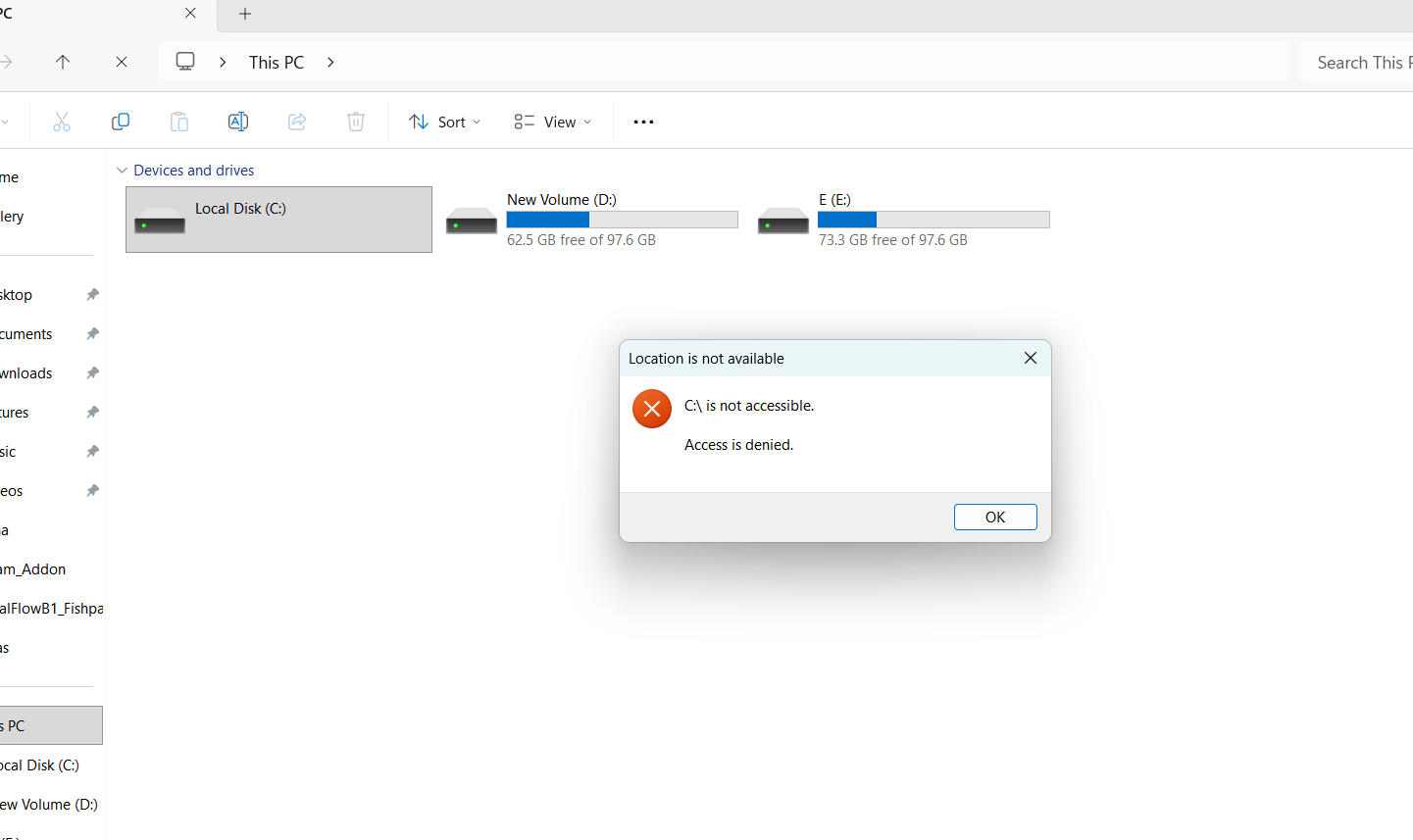Stop loading with the X navigation button
Screen dimensions: 1413x840
122,62
